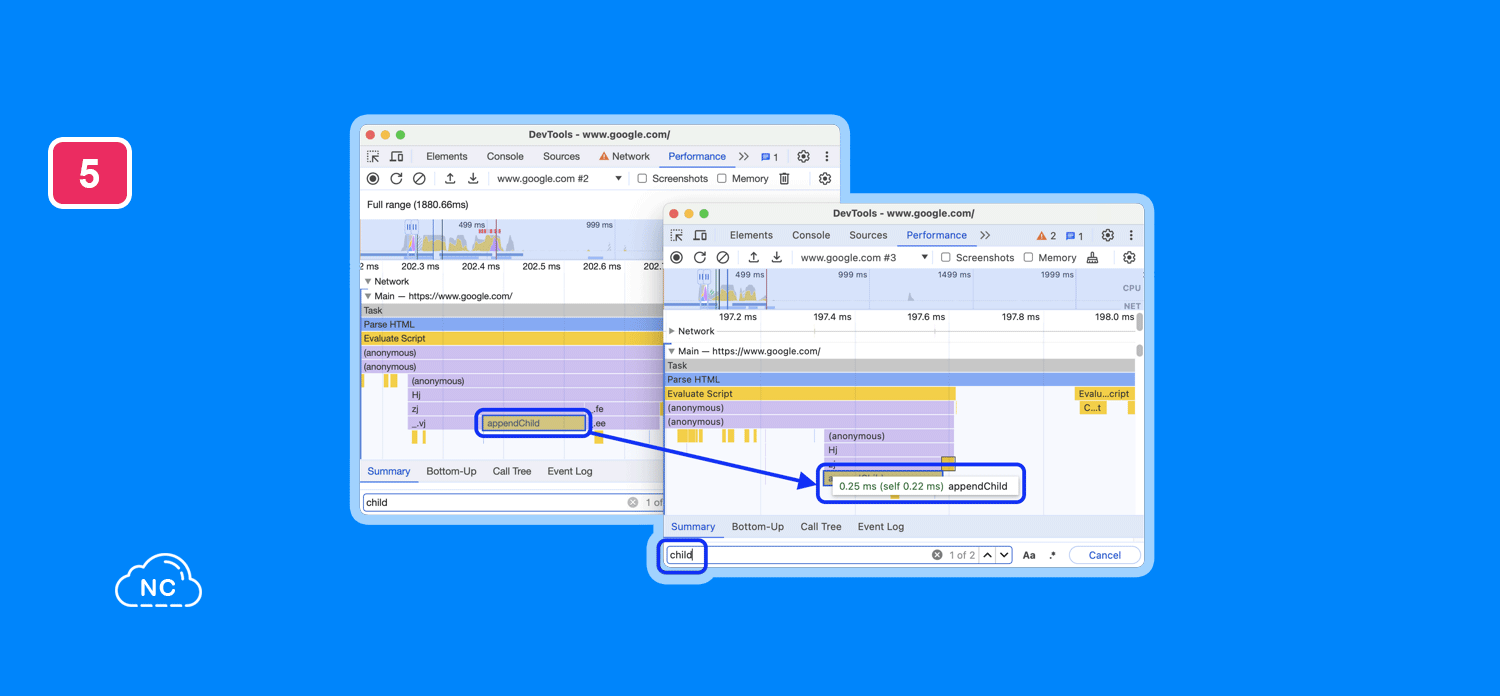Collapse Main track in front DevTools window
Viewport: 1500px width, 696px height.
click(672, 351)
